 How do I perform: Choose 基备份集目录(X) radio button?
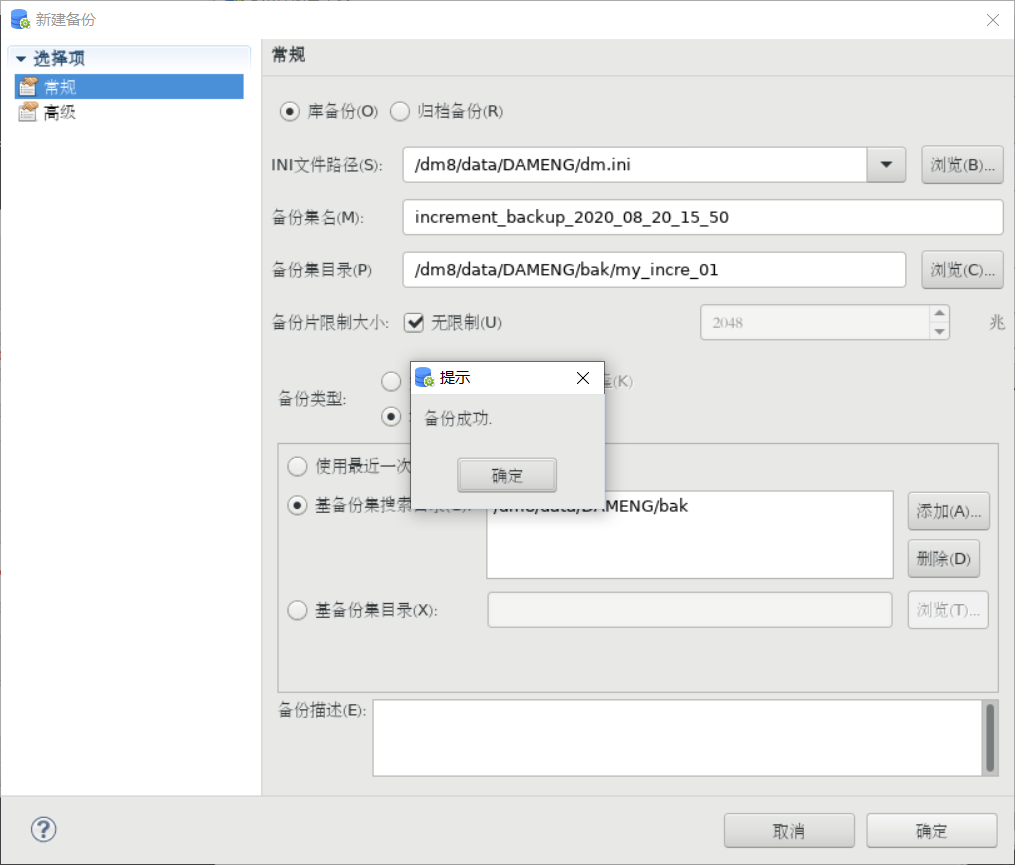297,610
